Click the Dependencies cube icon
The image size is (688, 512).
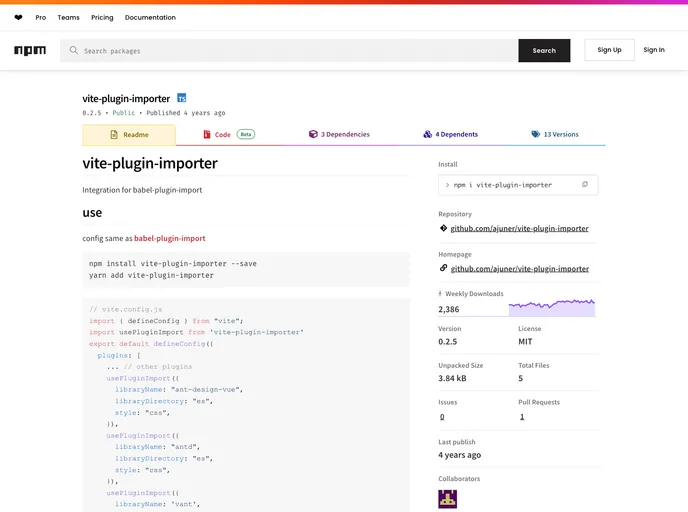313,134
